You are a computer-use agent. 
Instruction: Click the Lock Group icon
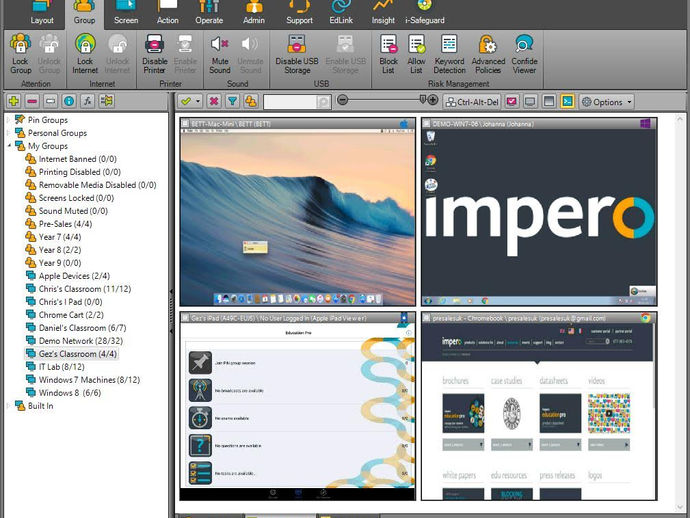[20, 54]
